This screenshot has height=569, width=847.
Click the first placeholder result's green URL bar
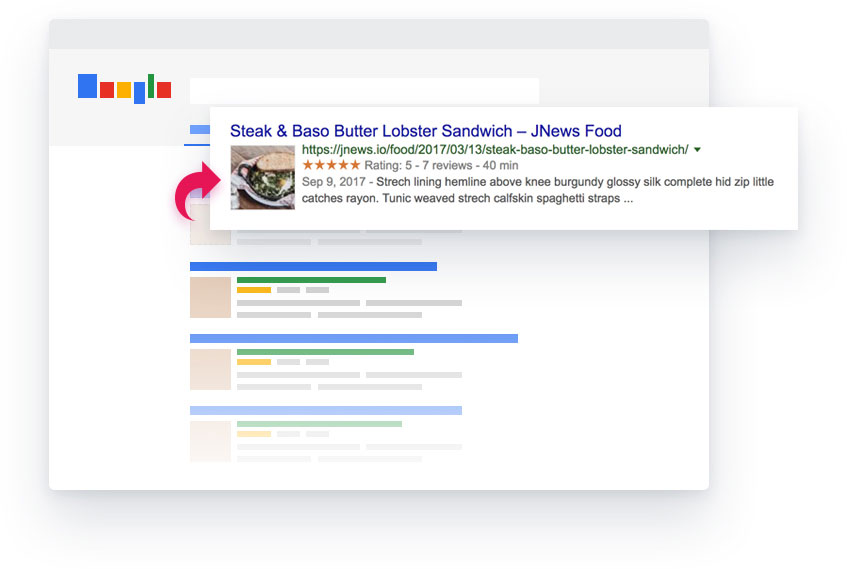pos(311,280)
